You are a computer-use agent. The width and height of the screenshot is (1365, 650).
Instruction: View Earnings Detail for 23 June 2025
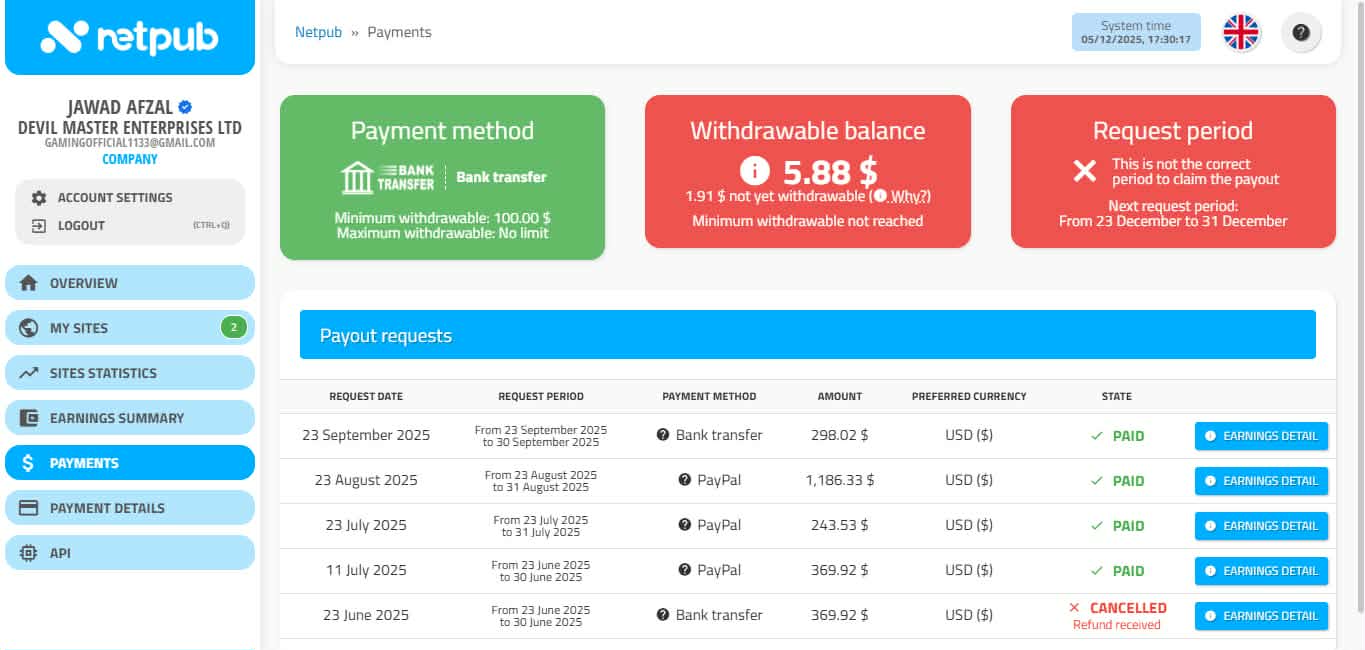tap(1261, 616)
